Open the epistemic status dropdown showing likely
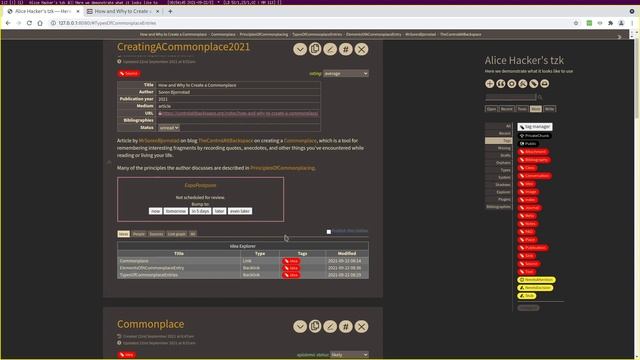The width and height of the screenshot is (640, 360). pos(349,355)
